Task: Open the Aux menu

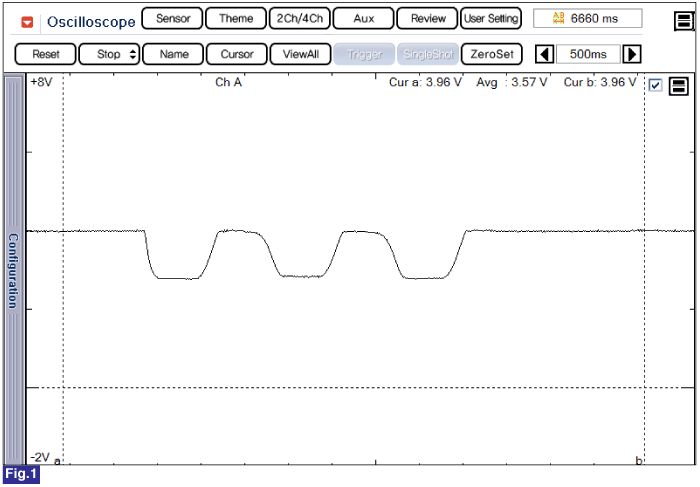Action: click(x=363, y=19)
